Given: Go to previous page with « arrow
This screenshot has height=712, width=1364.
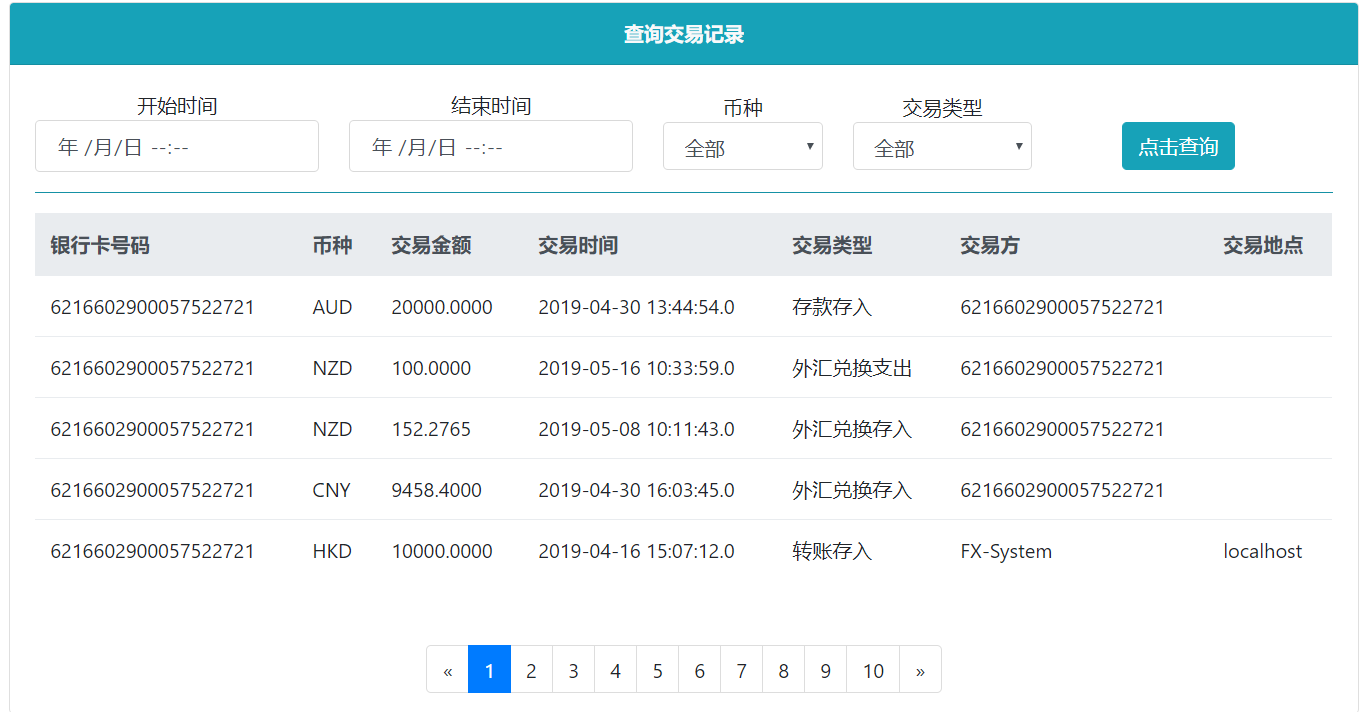Looking at the screenshot, I should [x=448, y=670].
